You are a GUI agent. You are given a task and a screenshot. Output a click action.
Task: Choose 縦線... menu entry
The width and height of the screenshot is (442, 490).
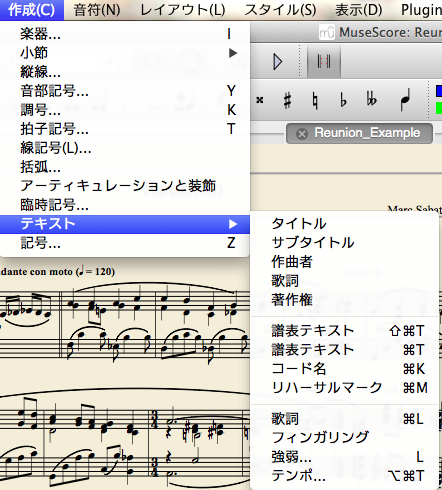[x=125, y=72]
